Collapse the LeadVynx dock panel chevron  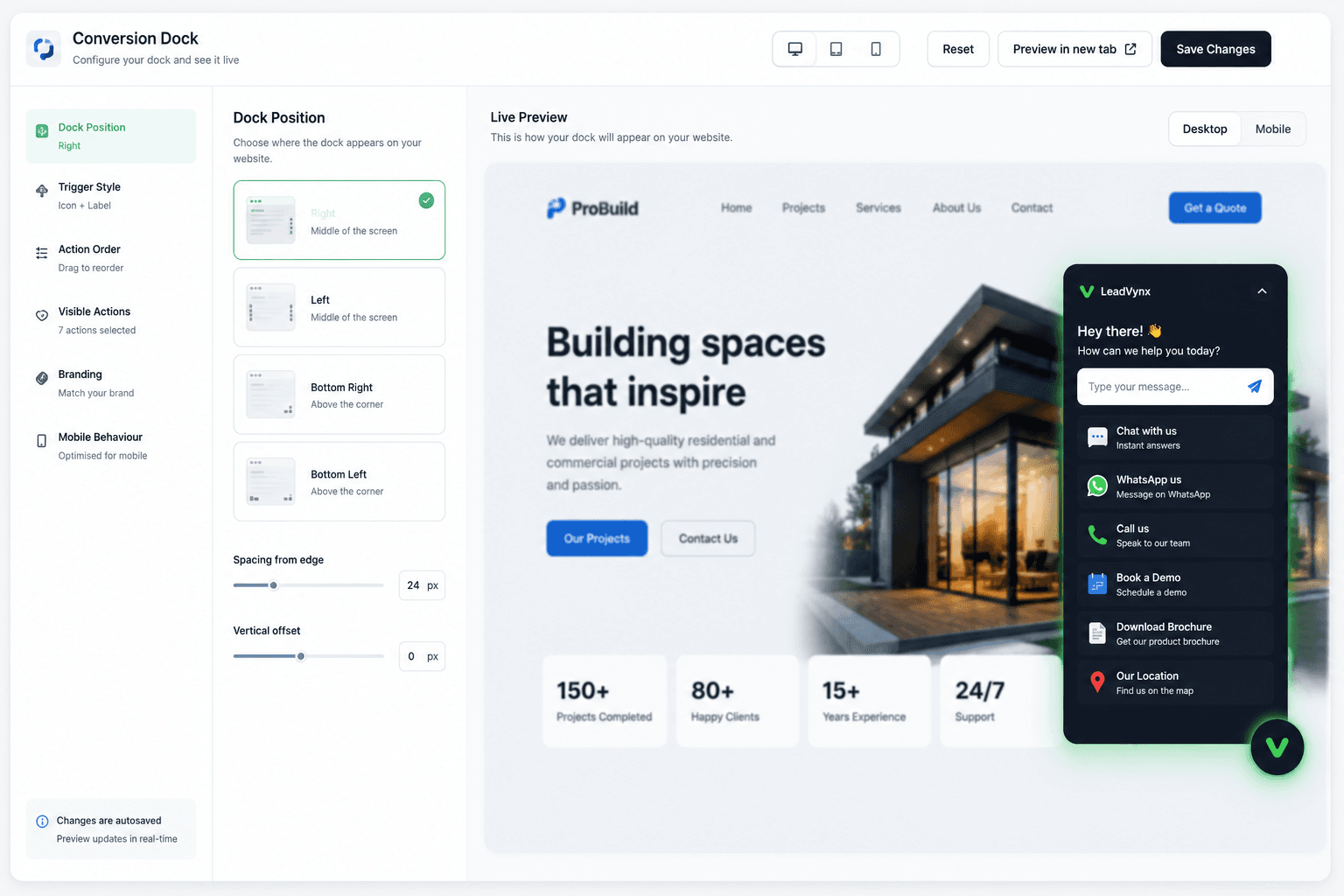tap(1262, 291)
